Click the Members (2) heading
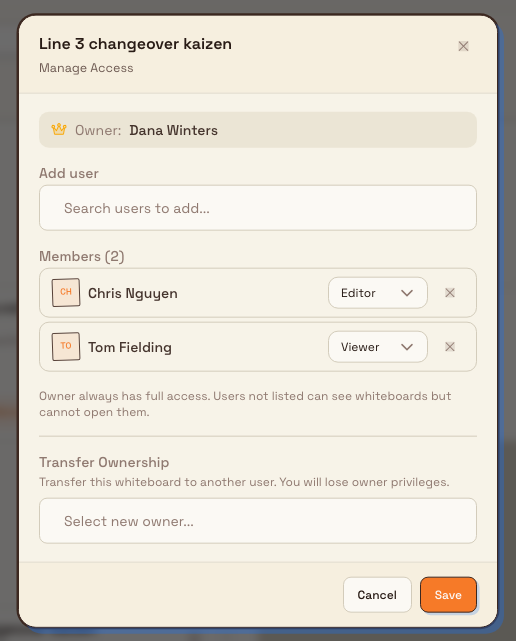Viewport: 516px width, 641px height. pos(82,256)
